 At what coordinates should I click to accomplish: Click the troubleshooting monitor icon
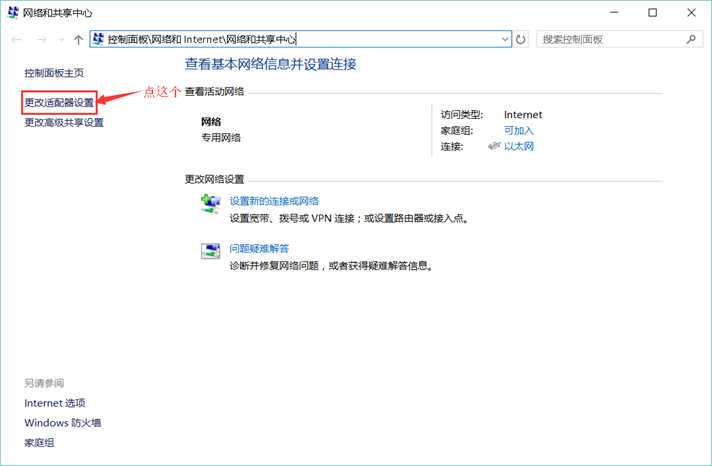point(210,250)
